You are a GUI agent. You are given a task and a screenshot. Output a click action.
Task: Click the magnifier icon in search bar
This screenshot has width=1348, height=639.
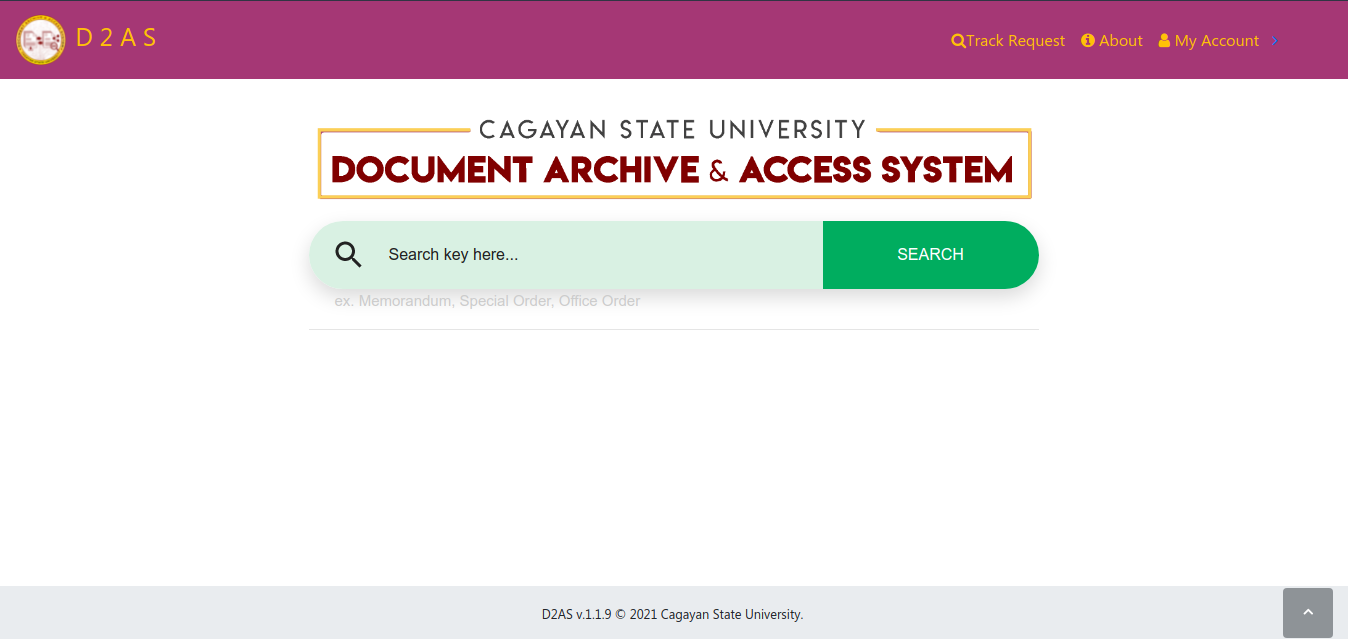(x=348, y=254)
